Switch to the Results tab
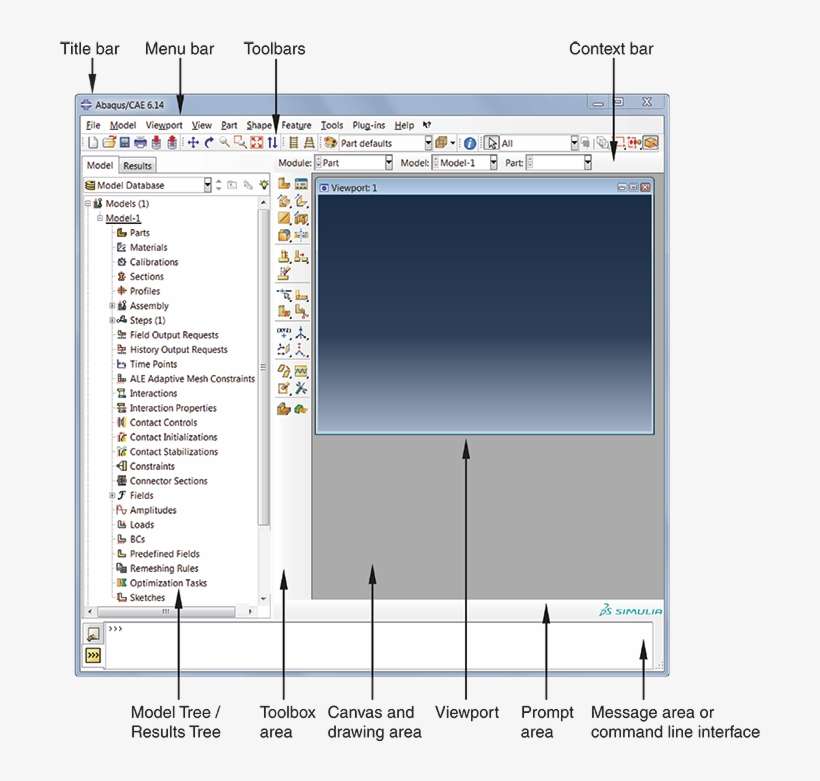 pyautogui.click(x=137, y=165)
